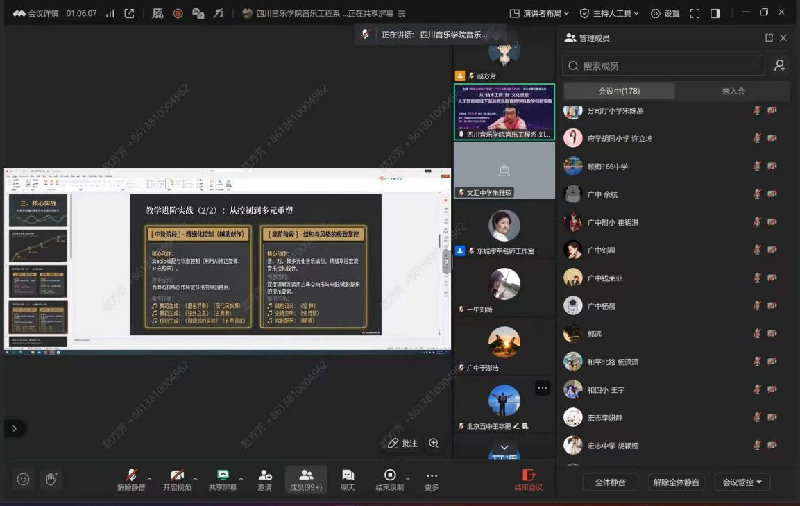This screenshot has height=506, width=800.
Task: Switch to the 未入会 tab
Action: pos(733,90)
